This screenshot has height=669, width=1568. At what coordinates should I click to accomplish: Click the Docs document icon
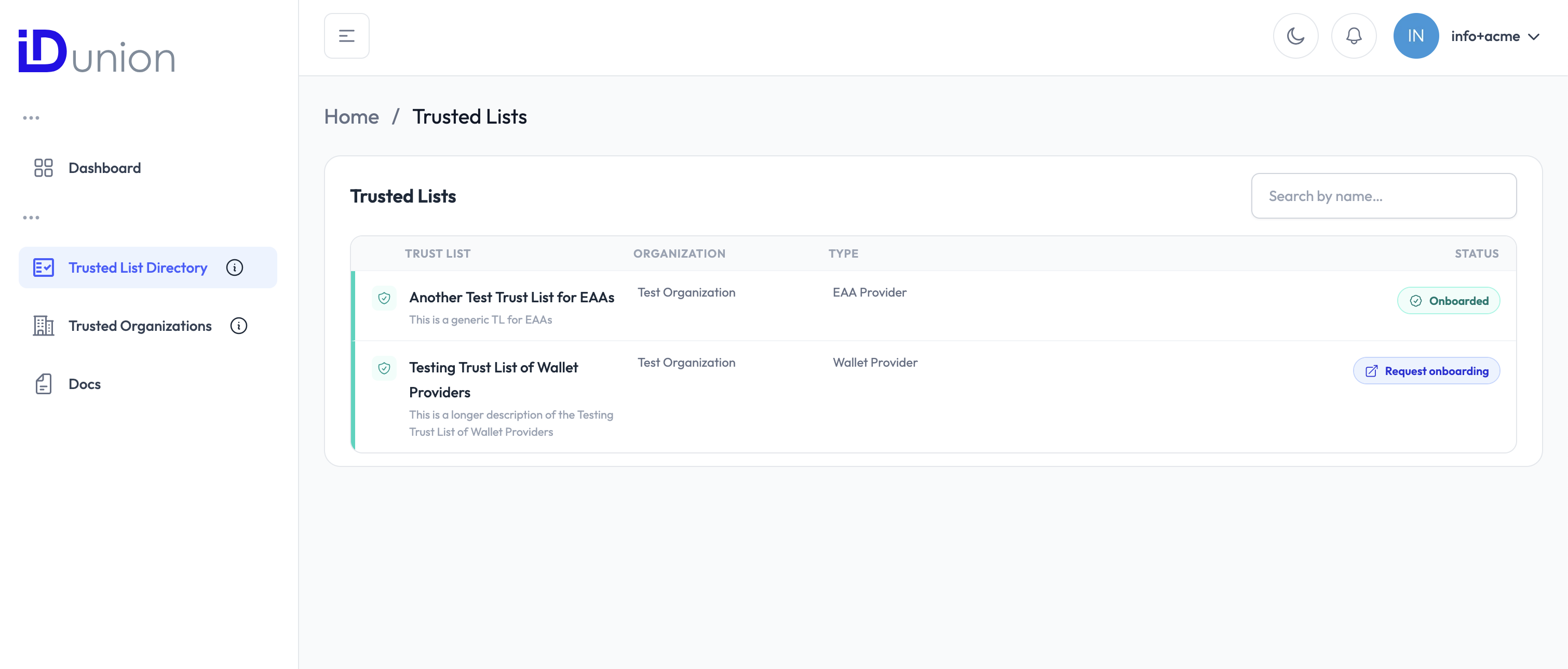43,384
